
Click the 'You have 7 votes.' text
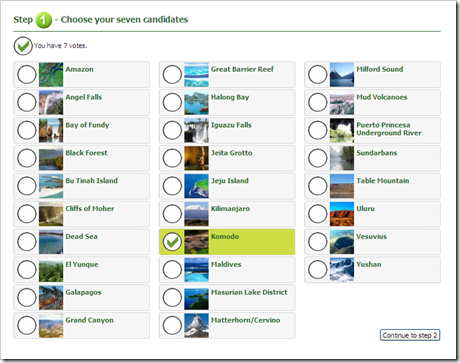[x=61, y=46]
